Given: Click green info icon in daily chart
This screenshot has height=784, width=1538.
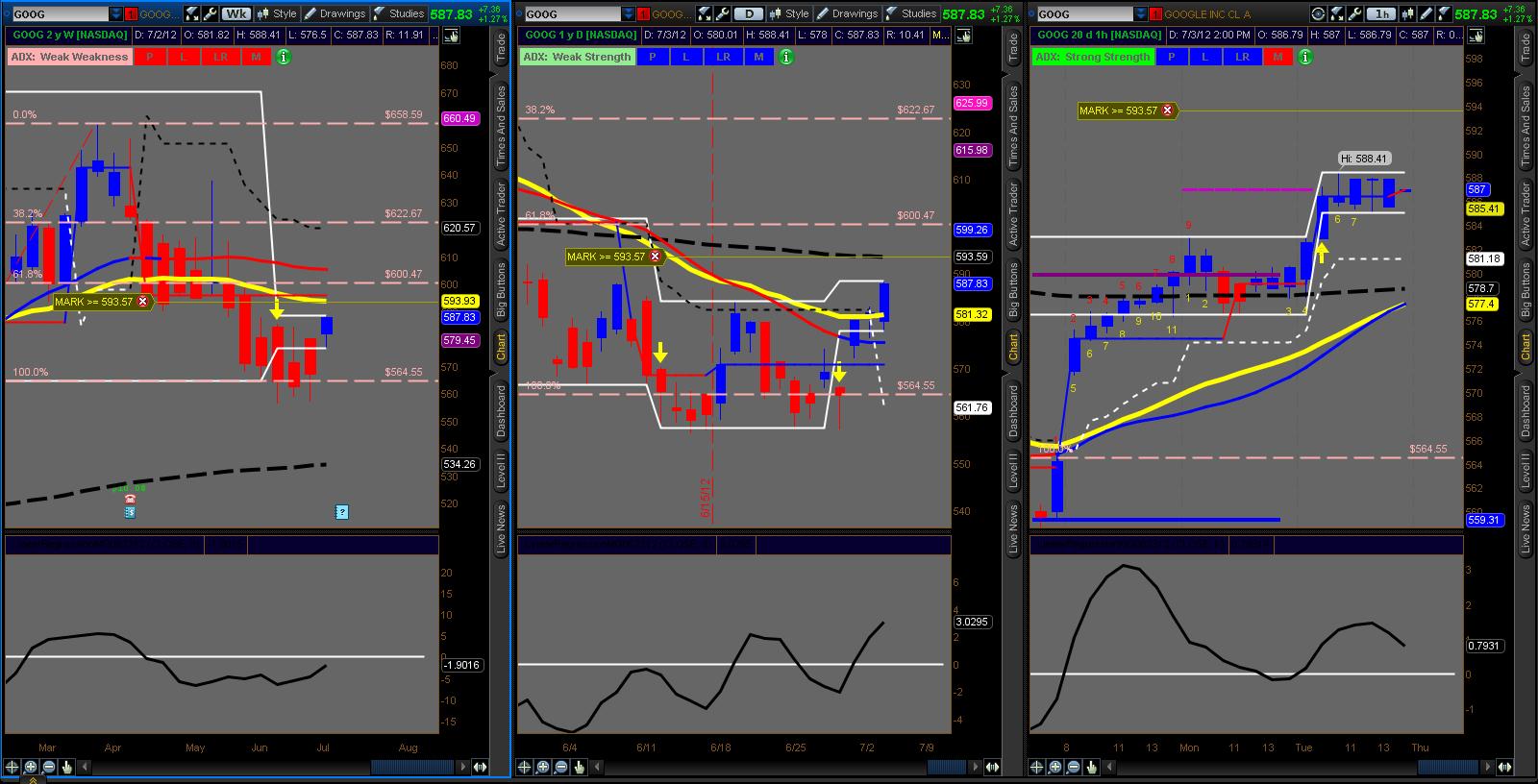Looking at the screenshot, I should (786, 57).
